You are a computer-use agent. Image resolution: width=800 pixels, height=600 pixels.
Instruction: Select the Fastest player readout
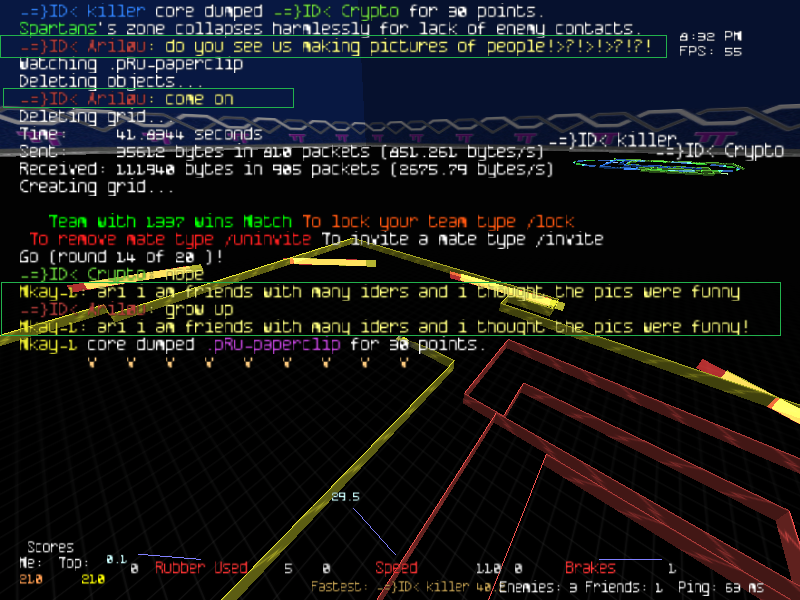(402, 587)
